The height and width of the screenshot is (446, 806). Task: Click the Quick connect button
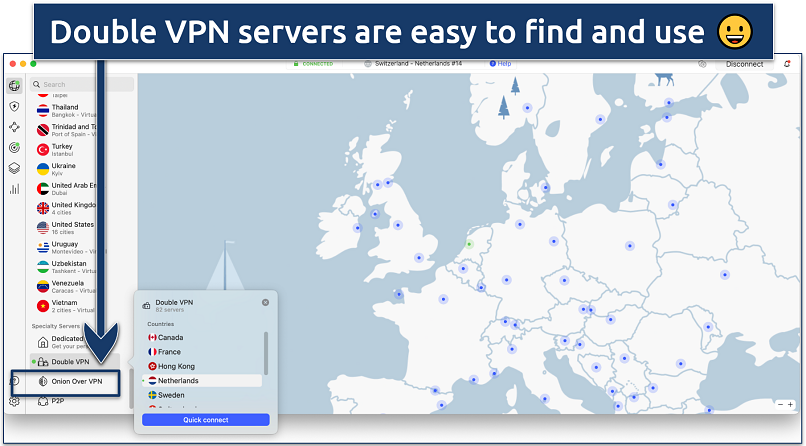point(205,420)
